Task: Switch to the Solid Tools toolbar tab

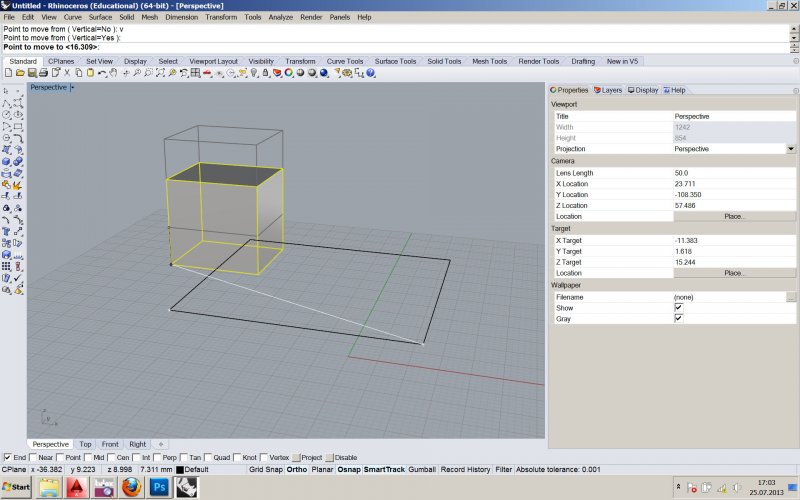Action: 444,61
